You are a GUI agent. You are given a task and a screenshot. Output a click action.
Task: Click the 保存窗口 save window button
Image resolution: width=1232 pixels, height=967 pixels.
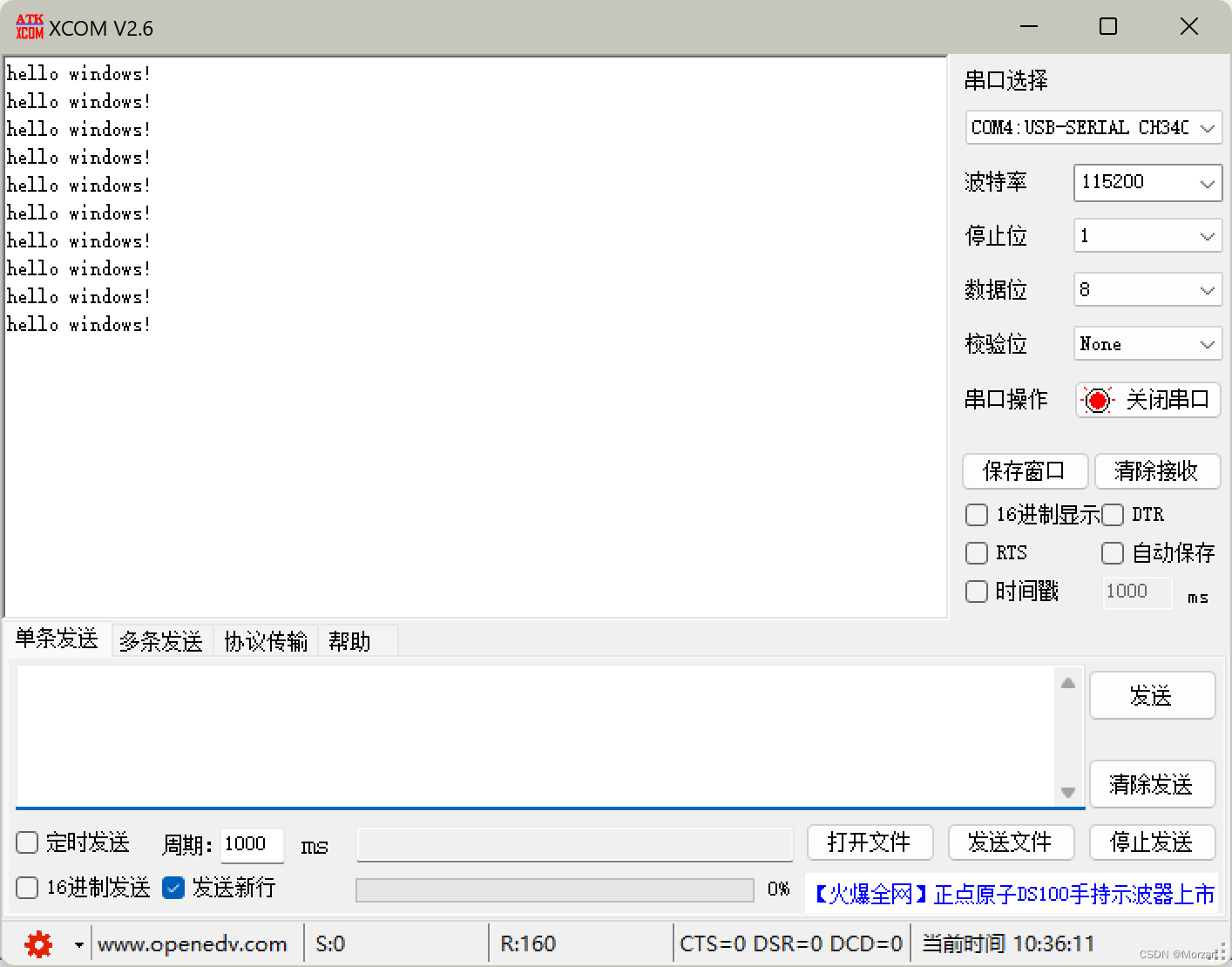click(x=1025, y=471)
